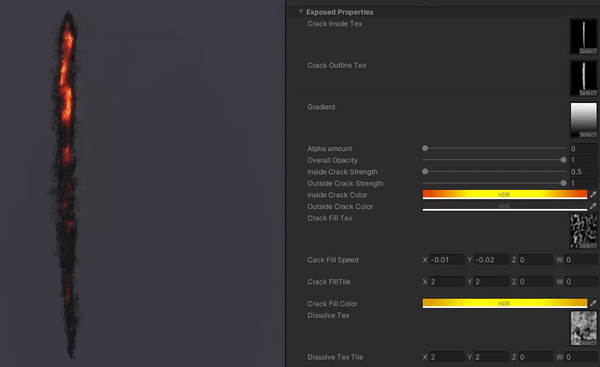
Task: Click the Outside Crack Color label
Action: tap(340, 206)
